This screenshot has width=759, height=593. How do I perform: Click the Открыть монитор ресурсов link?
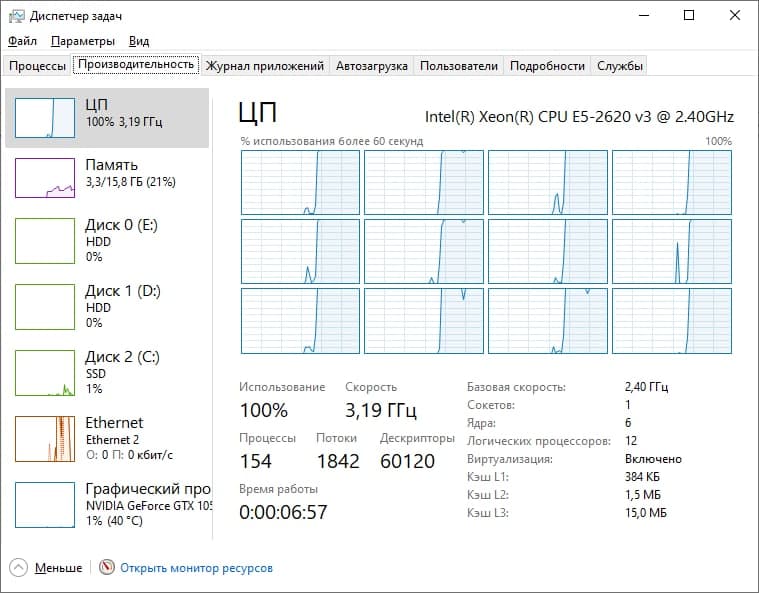pyautogui.click(x=196, y=568)
